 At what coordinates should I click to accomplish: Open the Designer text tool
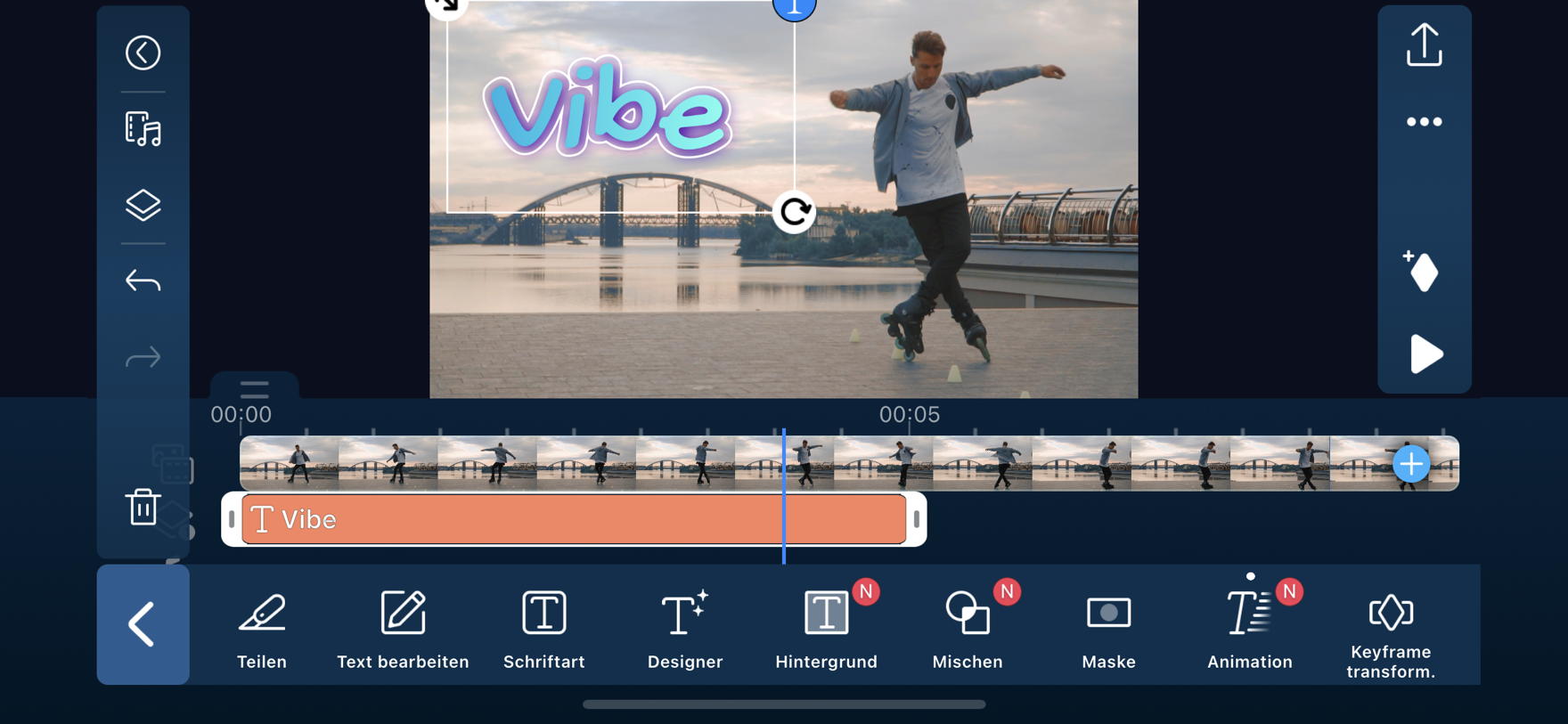(685, 630)
